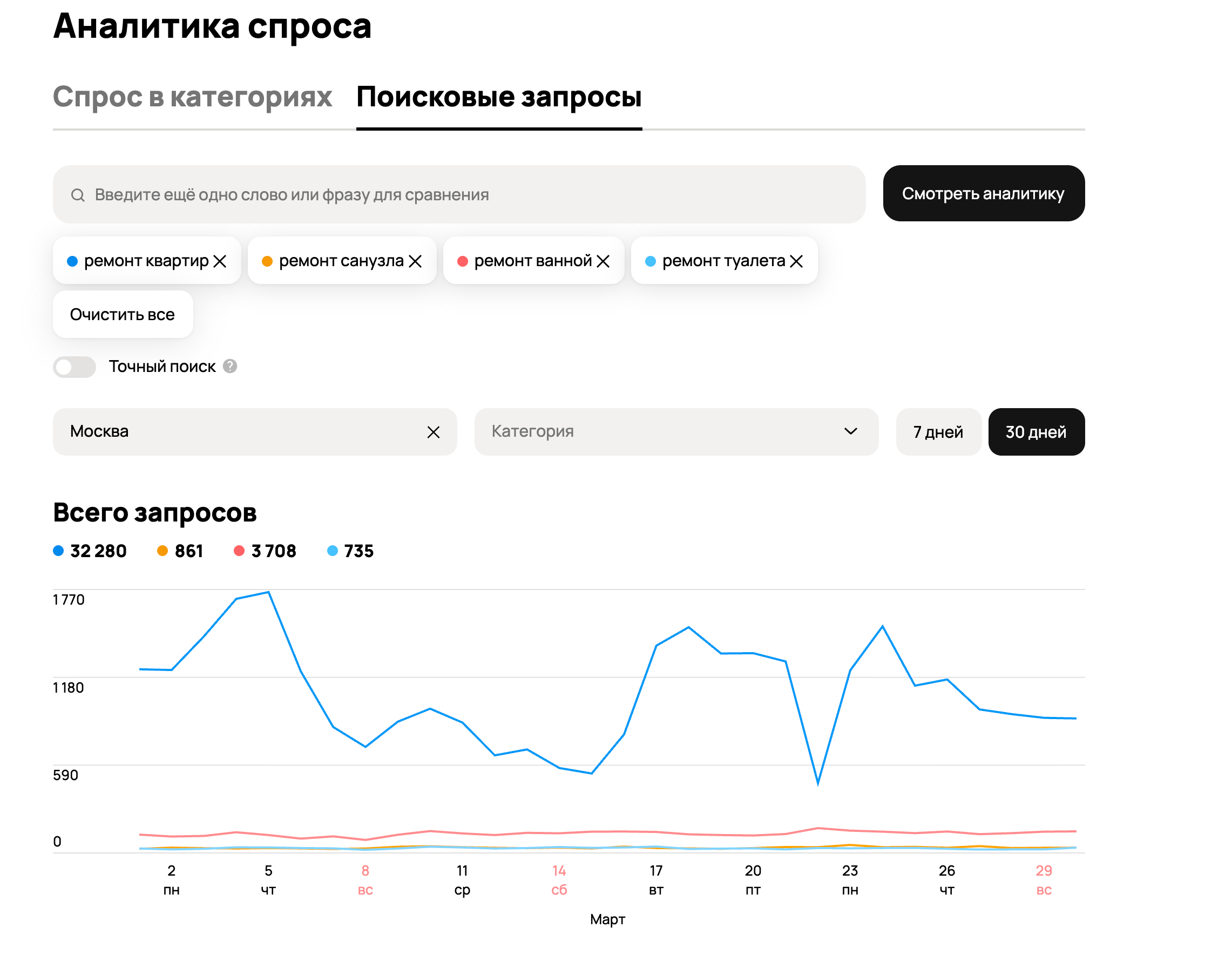Remove the 'ремонт квартир' tag
Viewport: 1232px width, 955px height.
220,261
